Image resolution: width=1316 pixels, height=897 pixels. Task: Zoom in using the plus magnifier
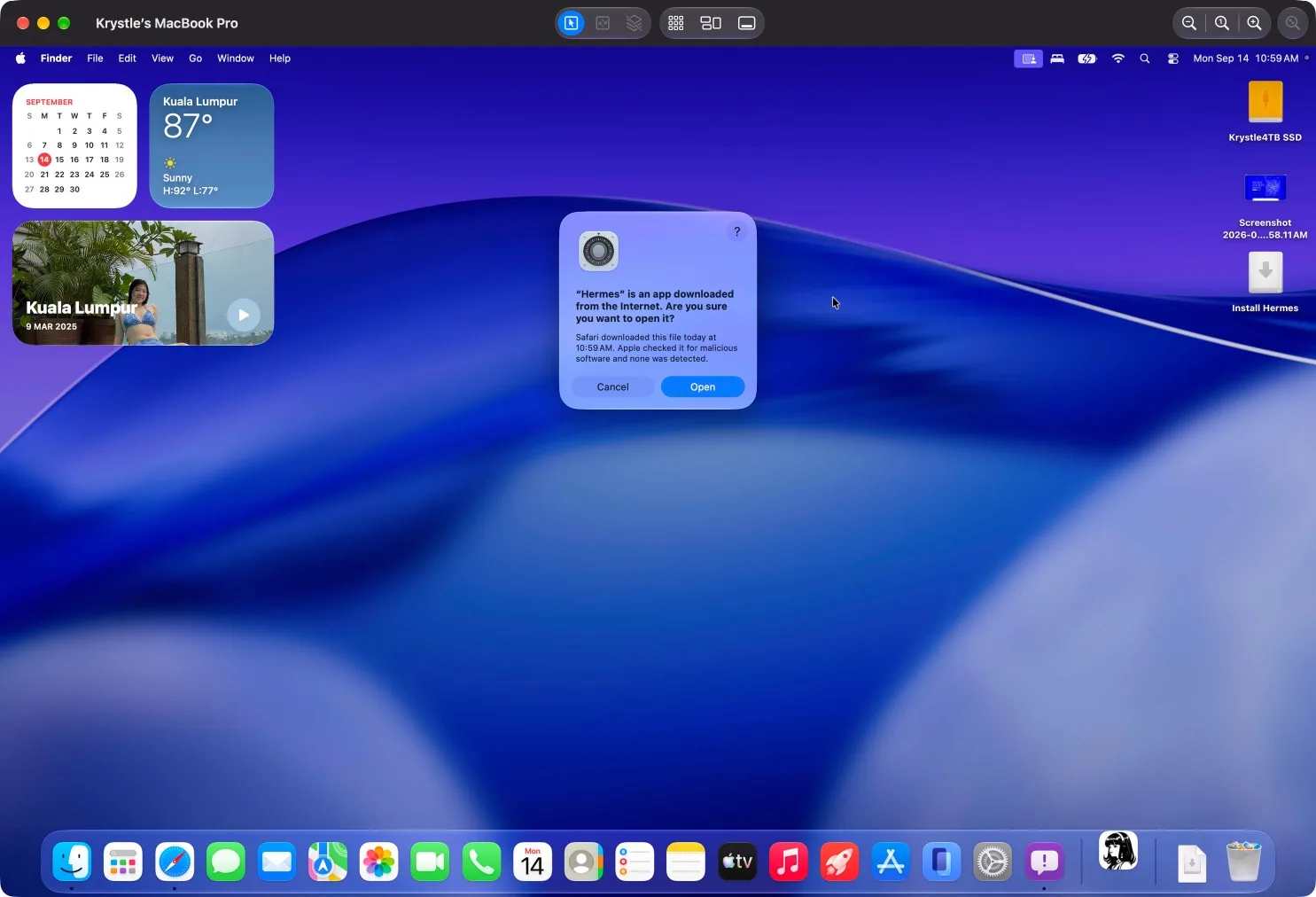(x=1254, y=23)
